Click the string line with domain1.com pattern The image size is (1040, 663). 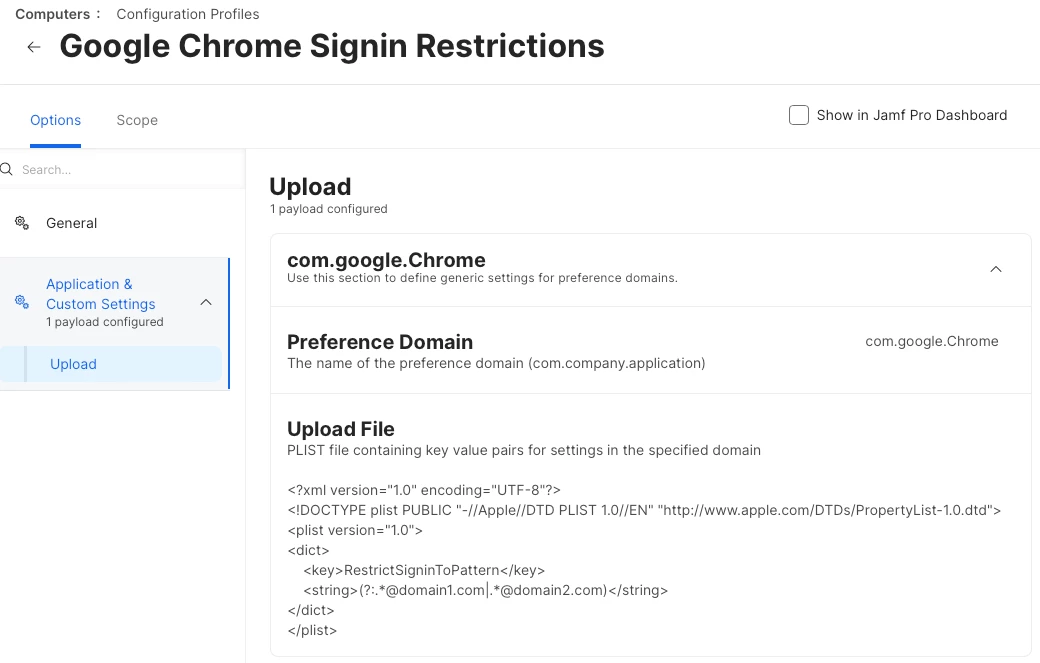486,590
